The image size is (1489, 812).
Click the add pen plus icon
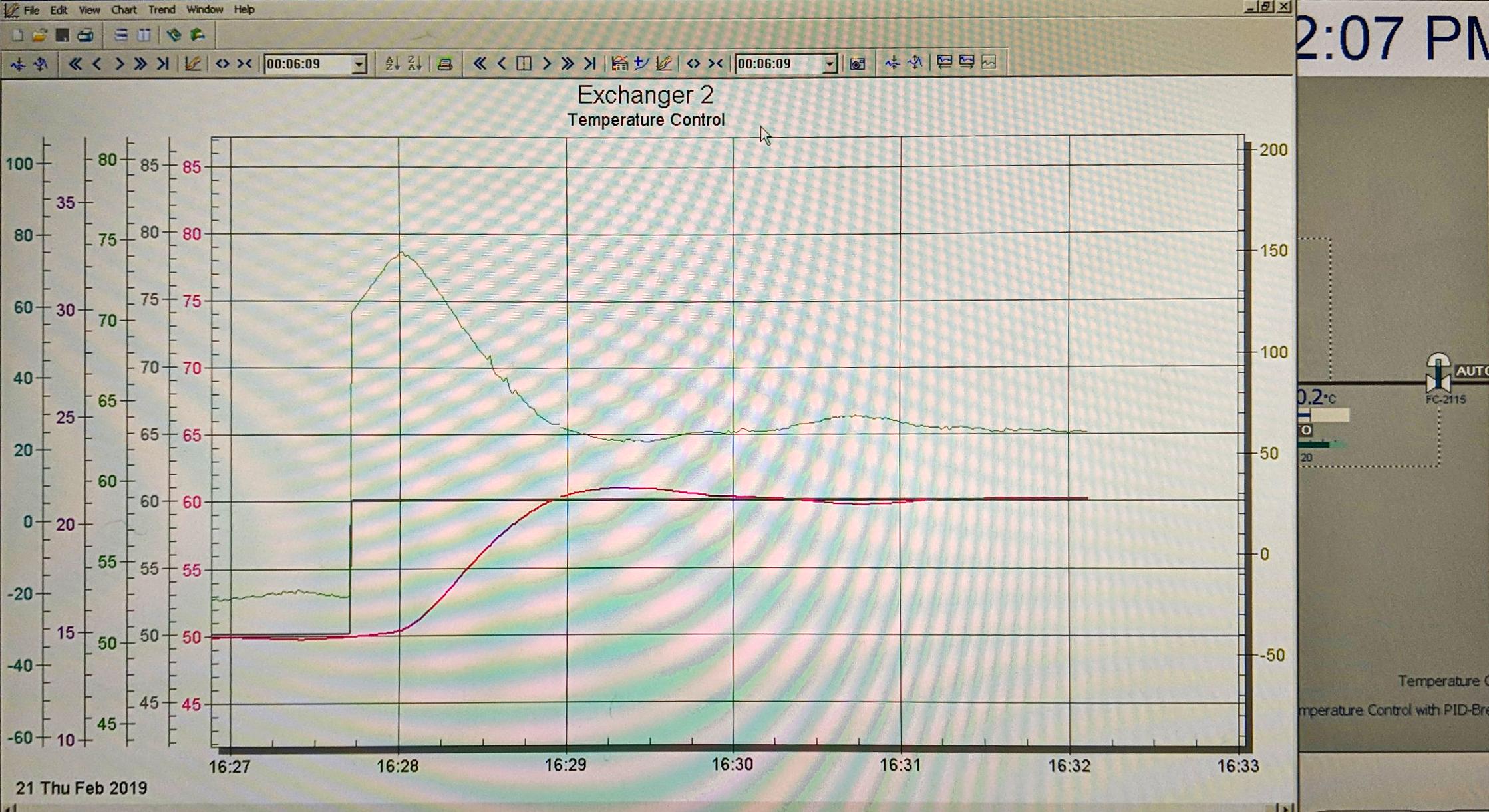641,64
